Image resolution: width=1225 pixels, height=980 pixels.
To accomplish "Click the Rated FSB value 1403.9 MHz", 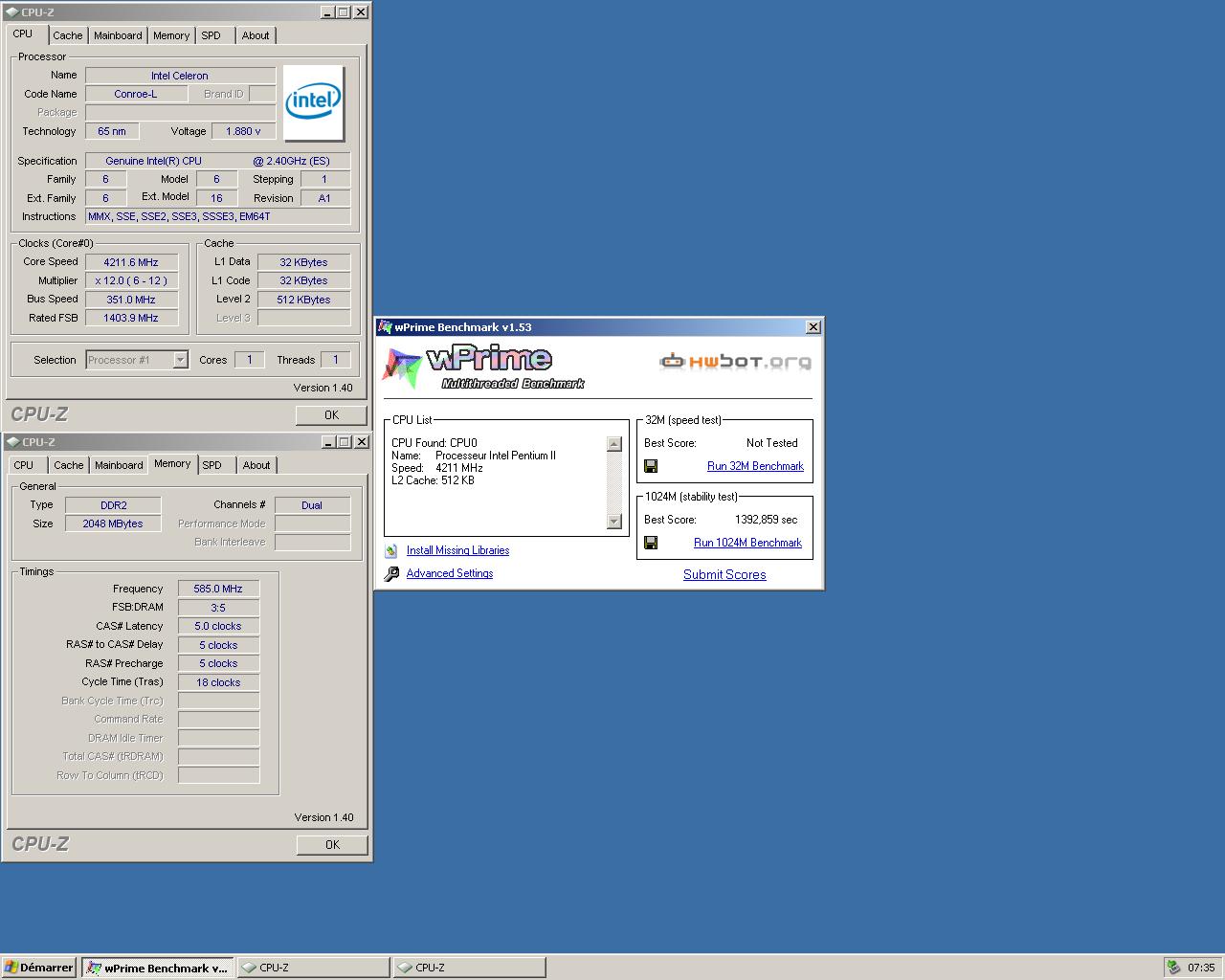I will (x=131, y=318).
